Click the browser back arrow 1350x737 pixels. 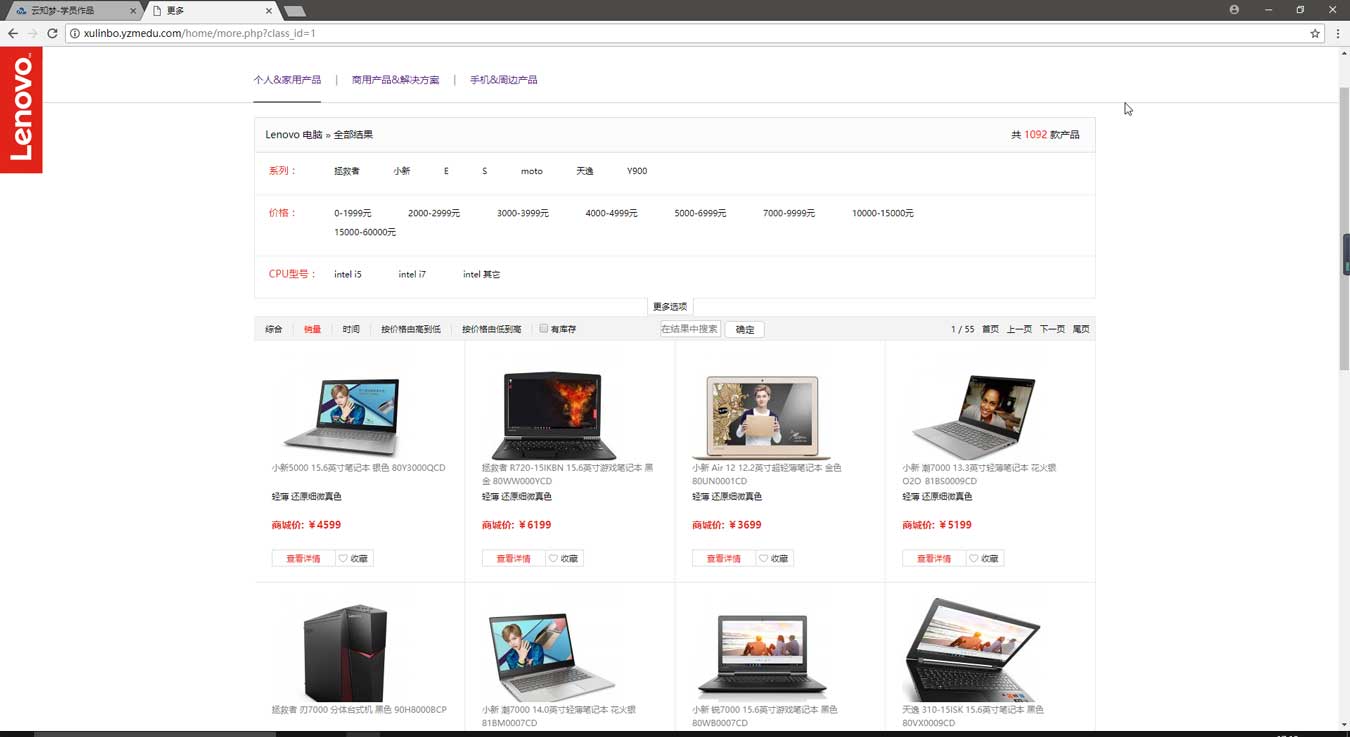(x=13, y=33)
